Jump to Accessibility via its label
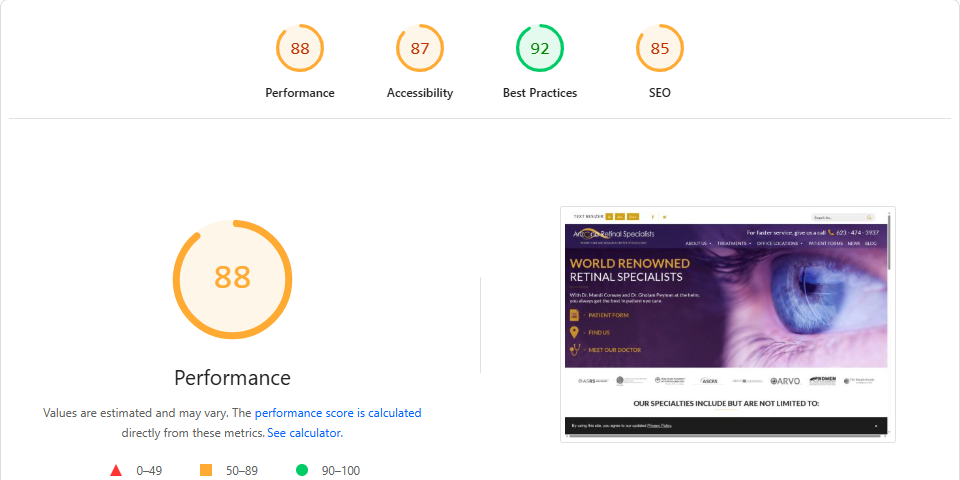 [x=420, y=93]
